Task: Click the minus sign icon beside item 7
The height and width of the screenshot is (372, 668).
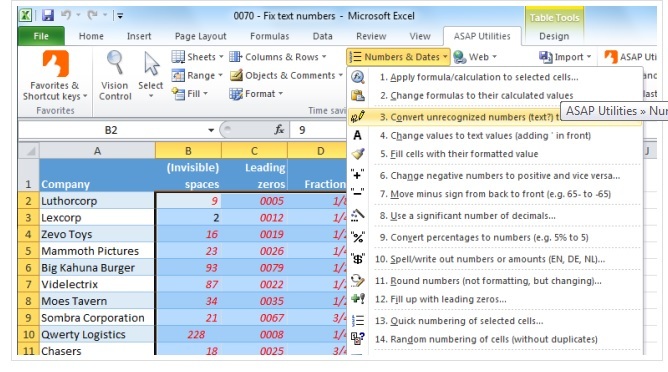Action: (357, 193)
